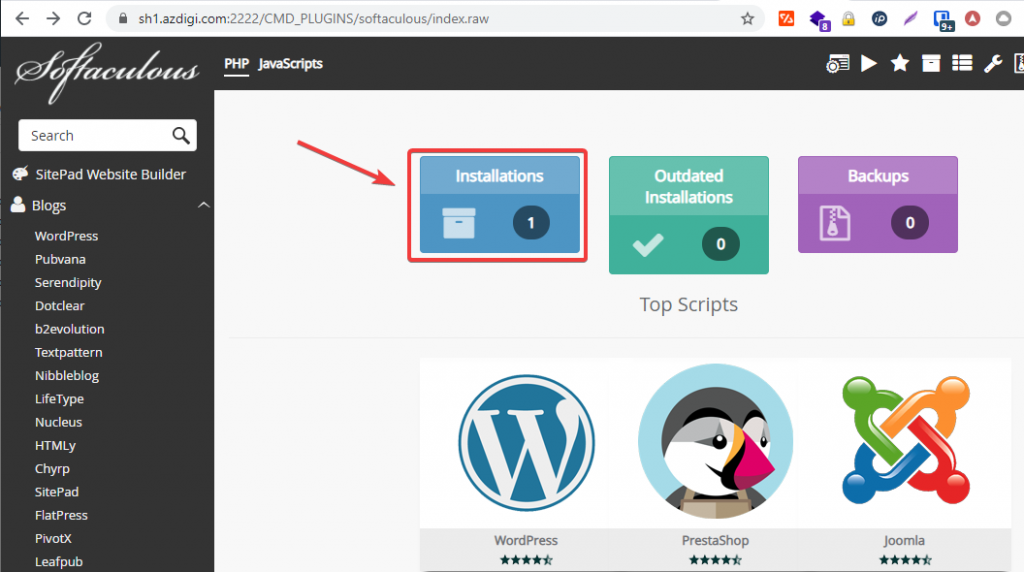Image resolution: width=1024 pixels, height=572 pixels.
Task: Click the SitePad palette icon in sidebar
Action: click(20, 173)
